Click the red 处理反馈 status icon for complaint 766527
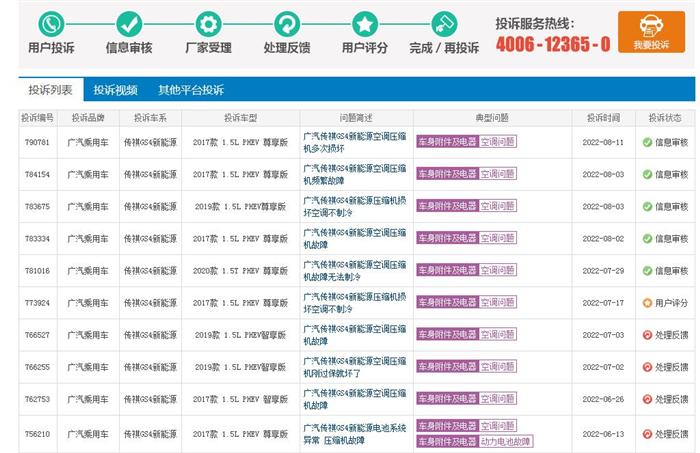 (x=647, y=335)
